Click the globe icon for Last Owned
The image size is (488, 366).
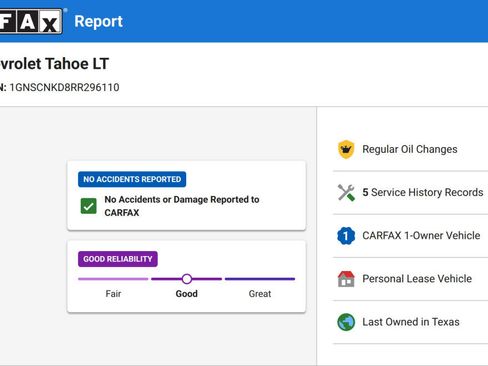346,322
